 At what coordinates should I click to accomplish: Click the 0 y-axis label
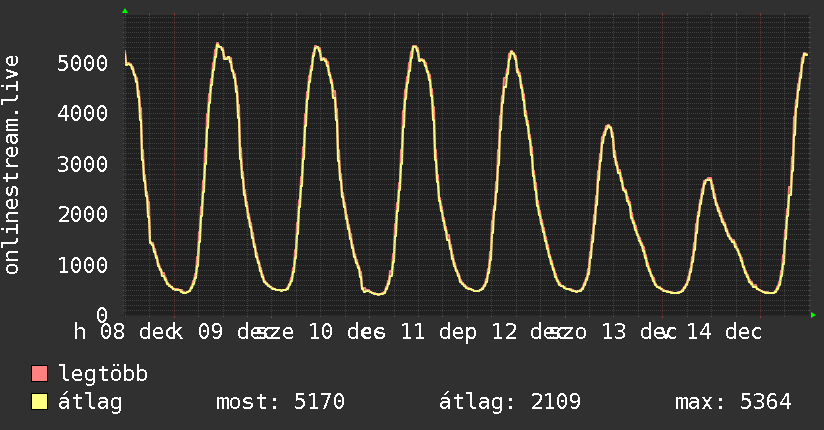pyautogui.click(x=102, y=315)
